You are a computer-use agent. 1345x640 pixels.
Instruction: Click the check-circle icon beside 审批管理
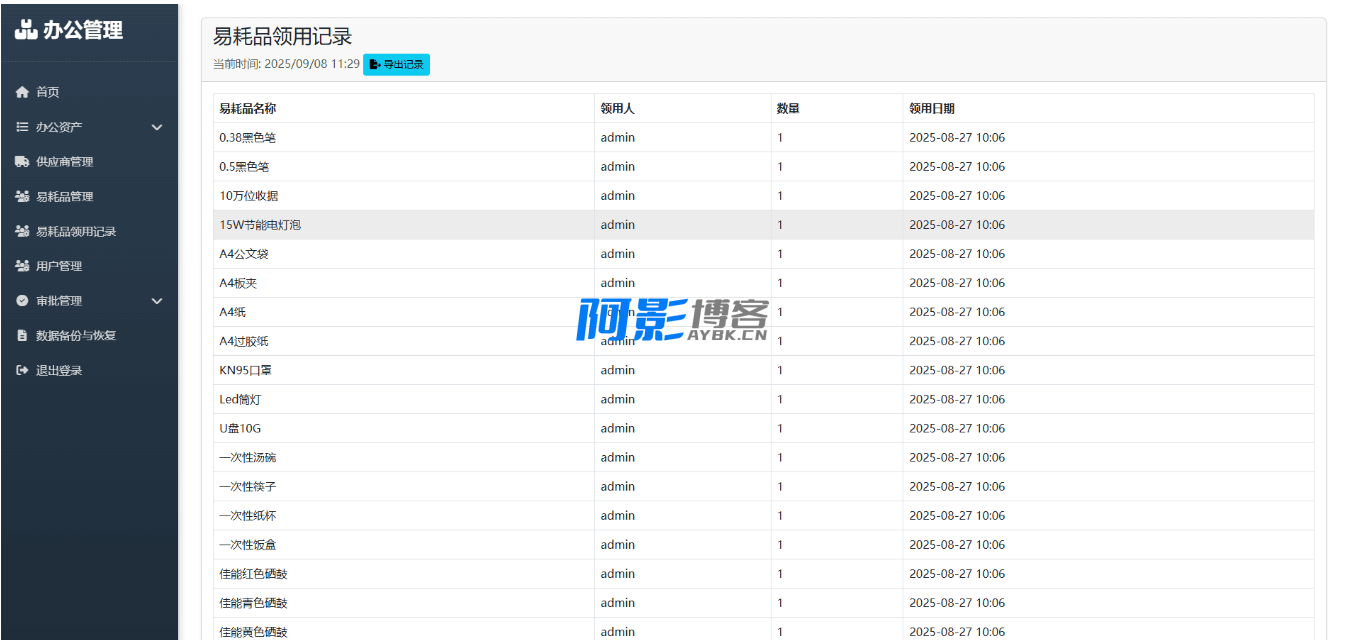22,301
